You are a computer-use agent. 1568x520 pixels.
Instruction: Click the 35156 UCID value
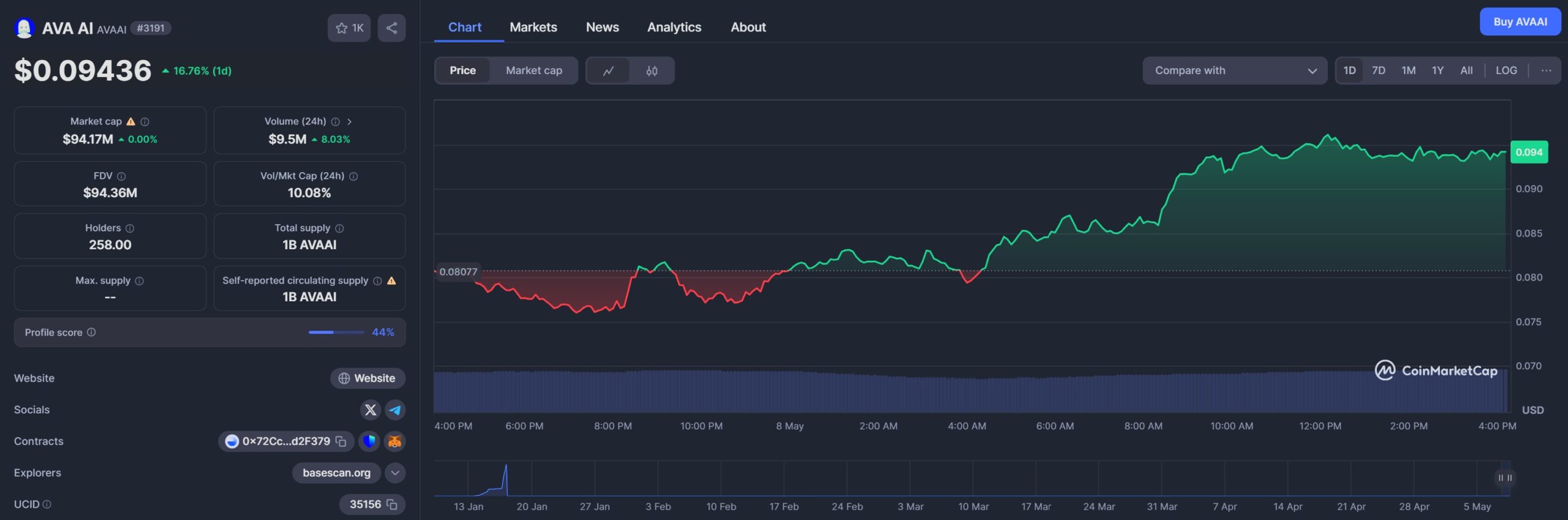click(365, 505)
